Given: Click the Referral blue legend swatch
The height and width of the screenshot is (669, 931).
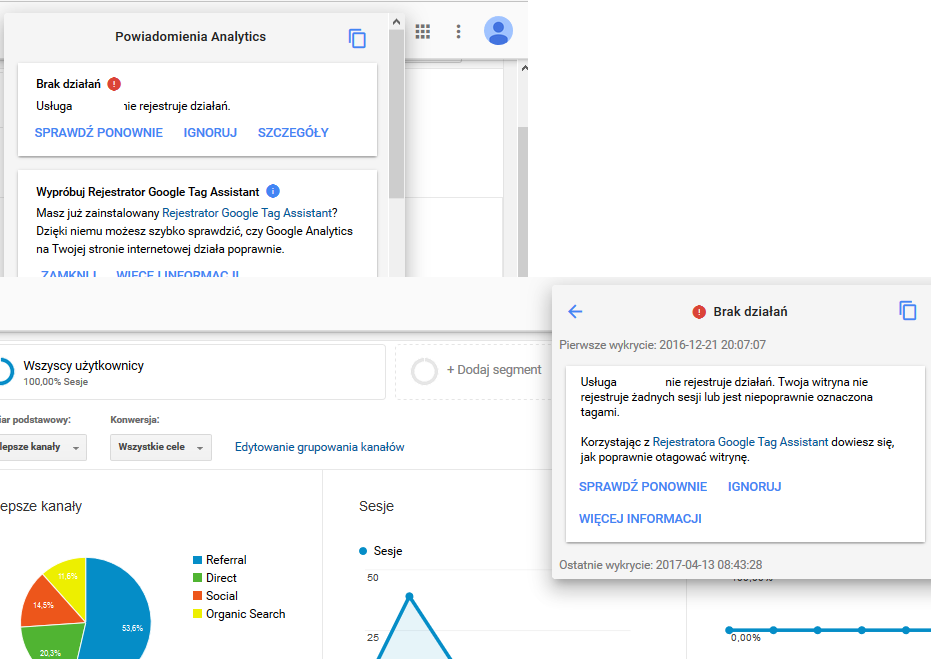Looking at the screenshot, I should coord(198,560).
